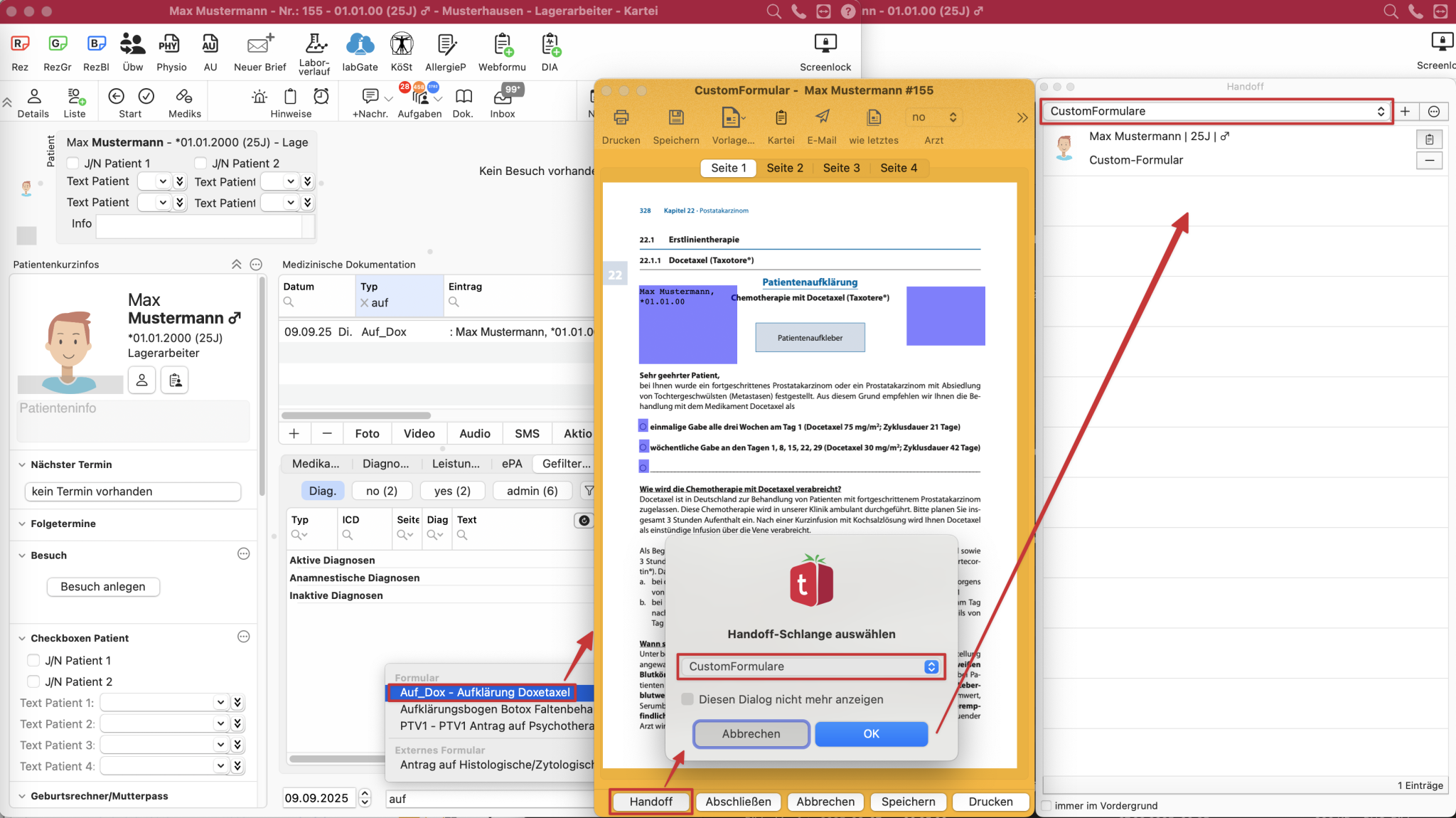Open the DIA icon
This screenshot has width=1456, height=818.
click(x=550, y=44)
